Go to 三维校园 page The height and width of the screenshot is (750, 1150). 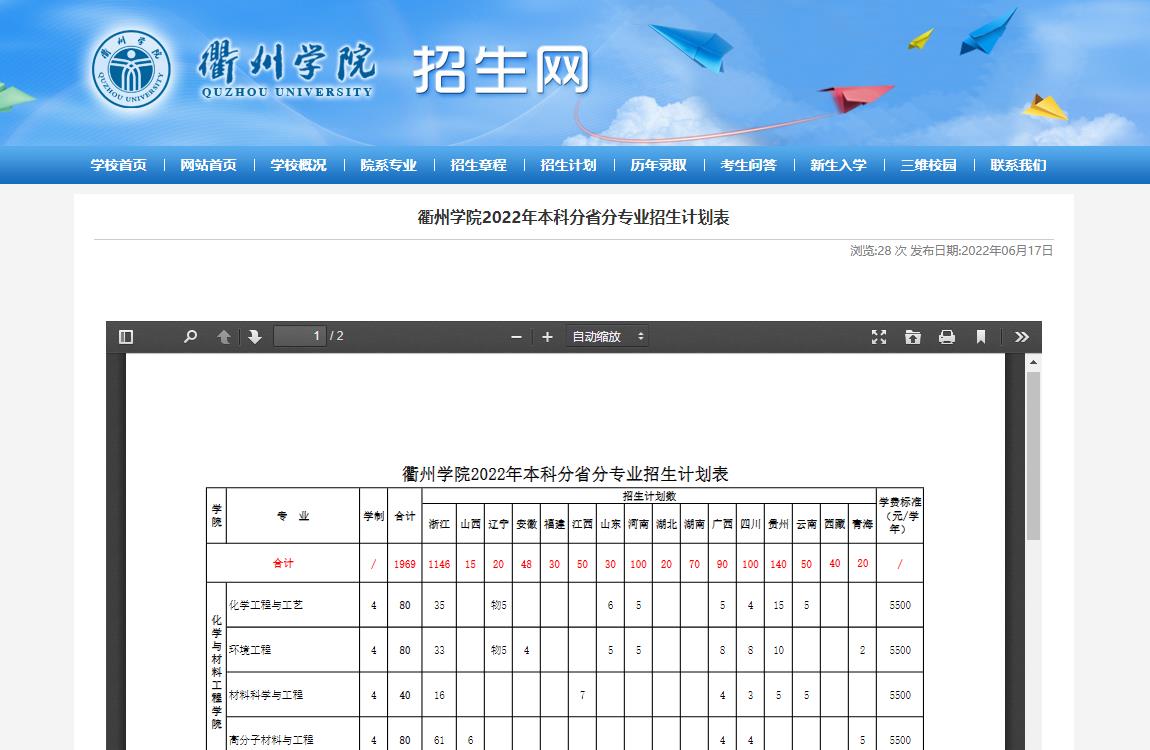[929, 165]
